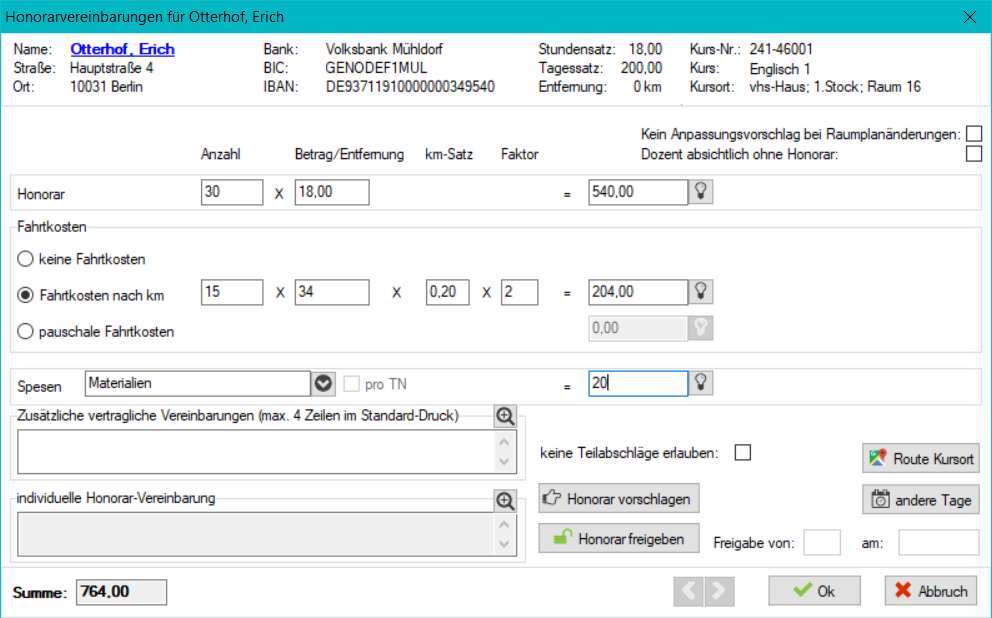Click Honorar vorschlagen button

(x=619, y=498)
